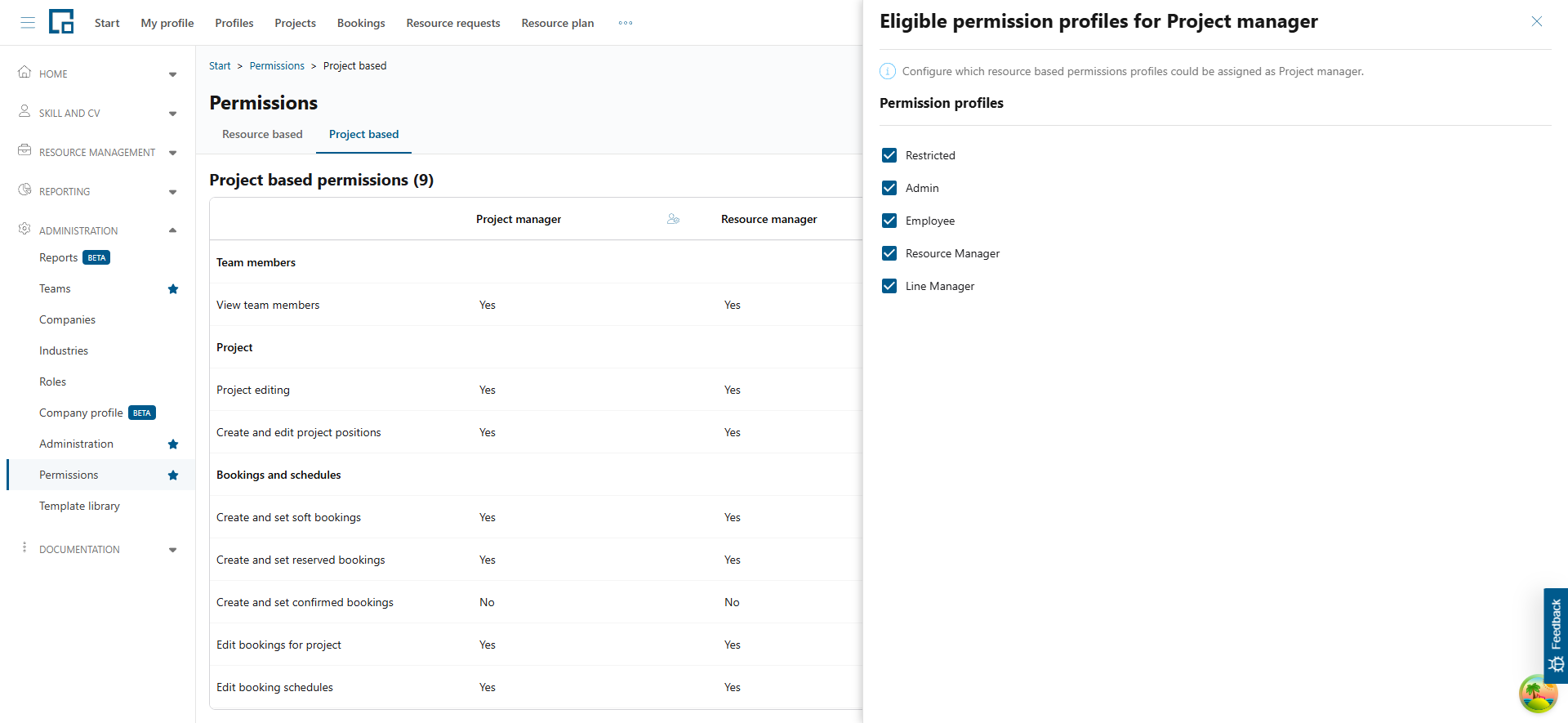1568x723 pixels.
Task: Expand the SKILL AND CV section arrow
Action: 172,114
